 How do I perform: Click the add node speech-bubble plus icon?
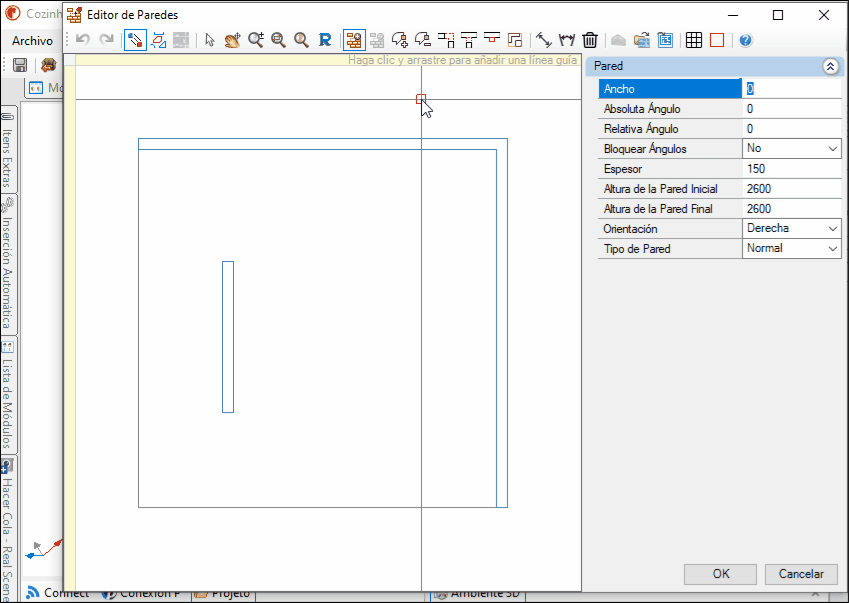pyautogui.click(x=400, y=40)
